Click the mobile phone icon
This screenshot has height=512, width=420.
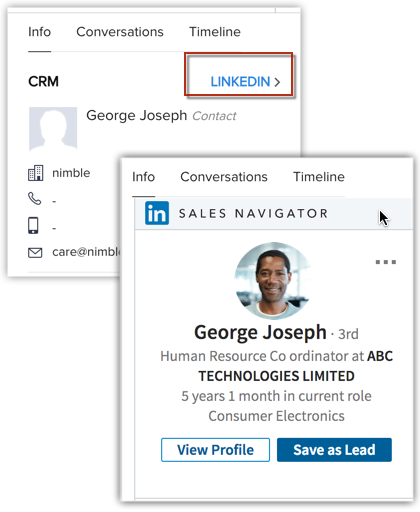[33, 225]
